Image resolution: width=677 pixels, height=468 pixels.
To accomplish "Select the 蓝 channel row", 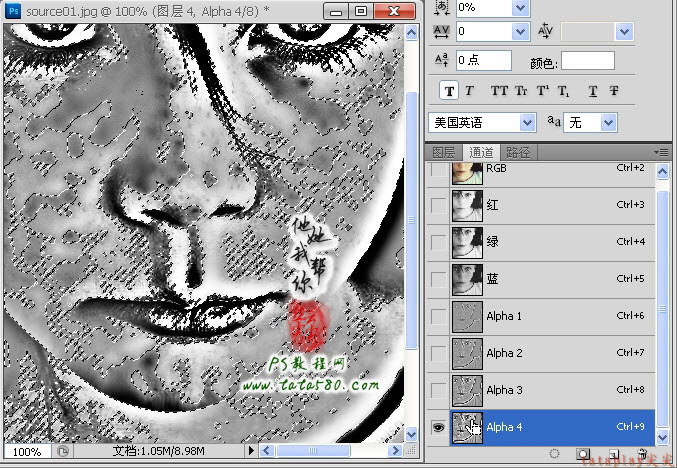I will [541, 279].
